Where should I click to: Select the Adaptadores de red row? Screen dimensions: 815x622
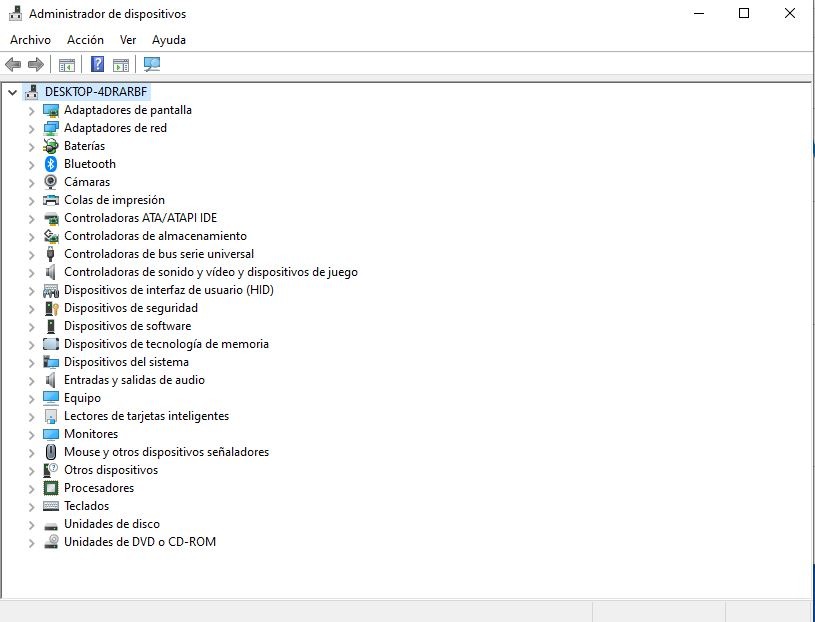pos(115,128)
